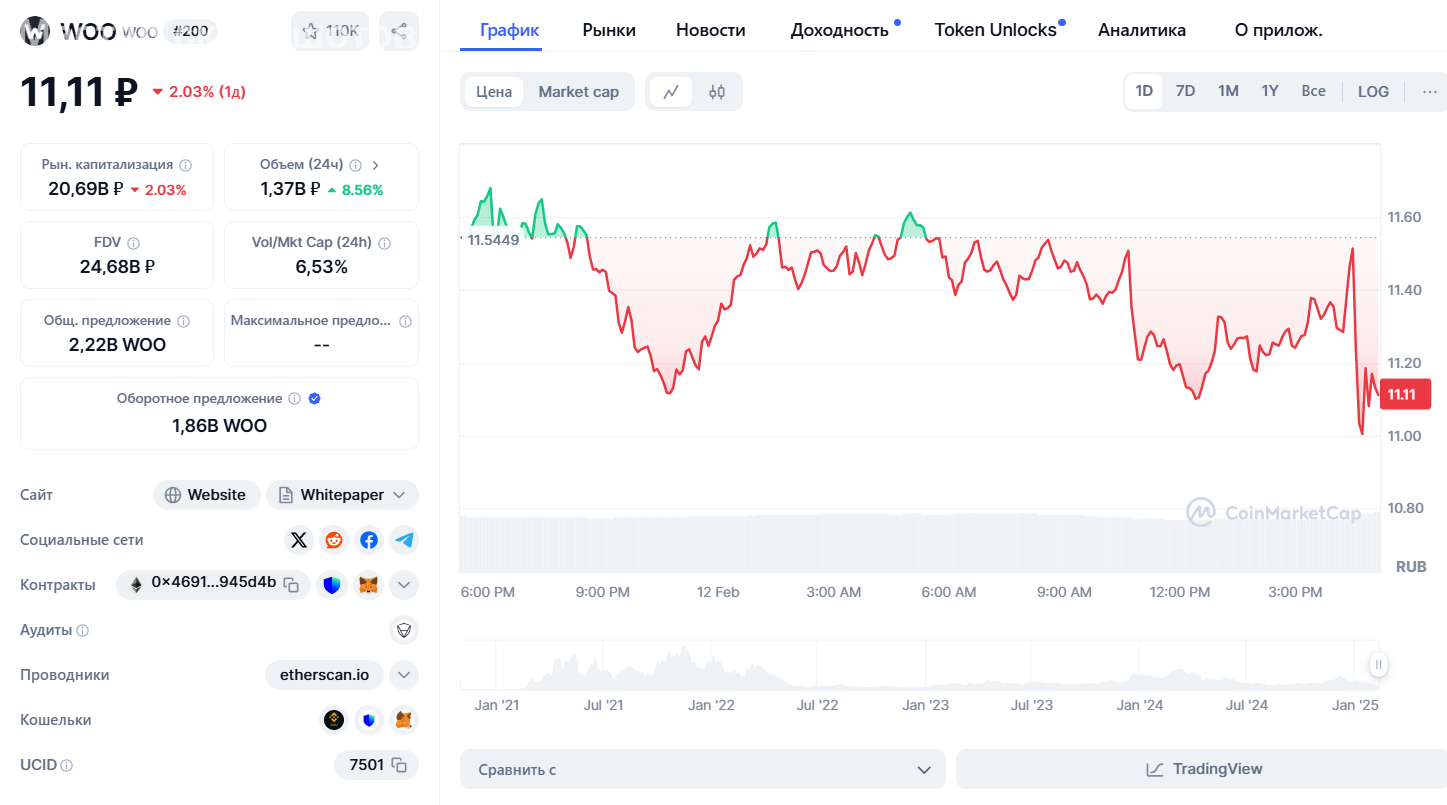Open the Аналитика tab
The width and height of the screenshot is (1447, 805).
(x=1142, y=30)
